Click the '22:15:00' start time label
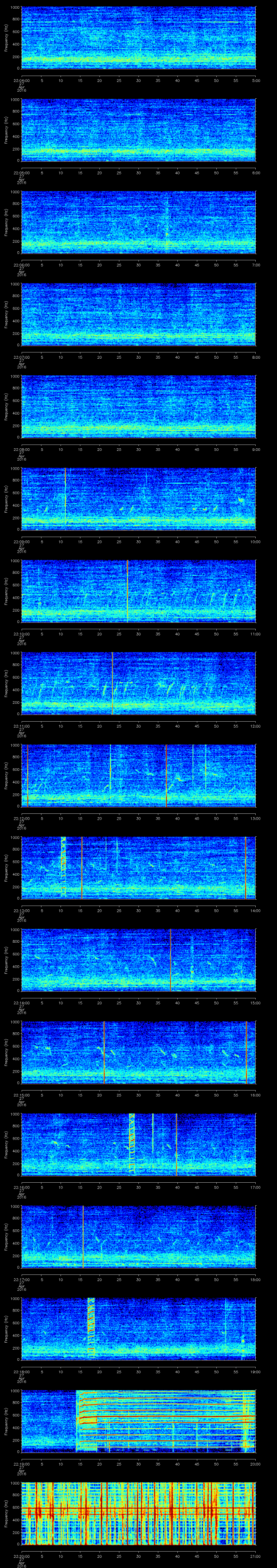The width and height of the screenshot is (277, 1568). [x=21, y=1095]
